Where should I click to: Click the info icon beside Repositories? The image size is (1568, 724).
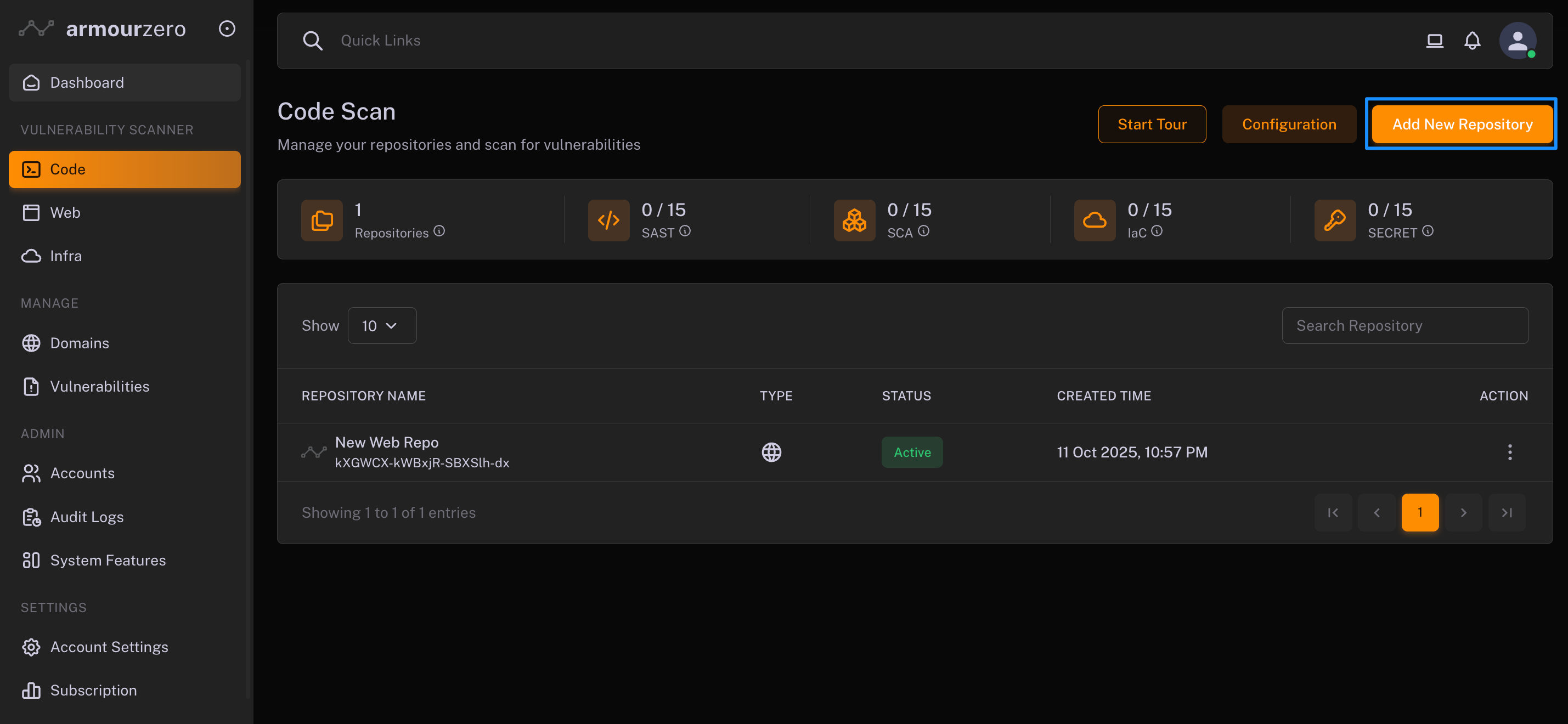(x=439, y=231)
